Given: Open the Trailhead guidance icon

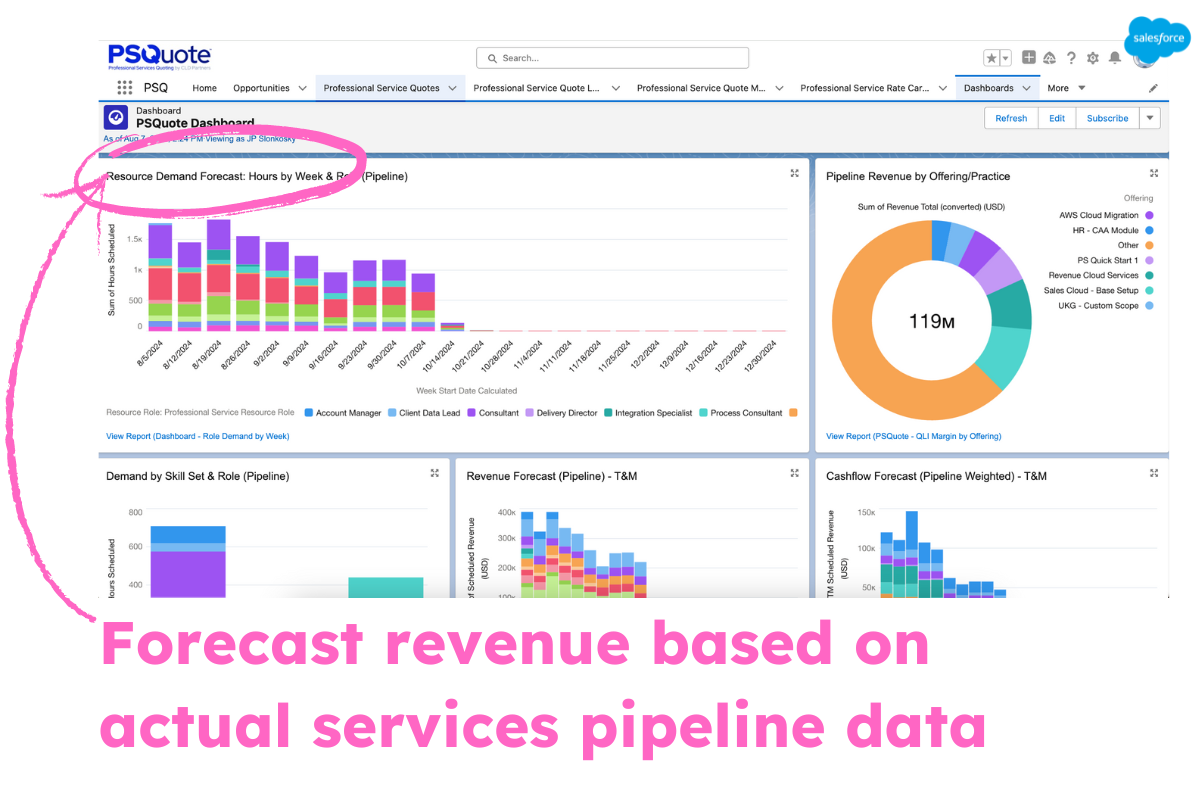Looking at the screenshot, I should coord(1049,58).
